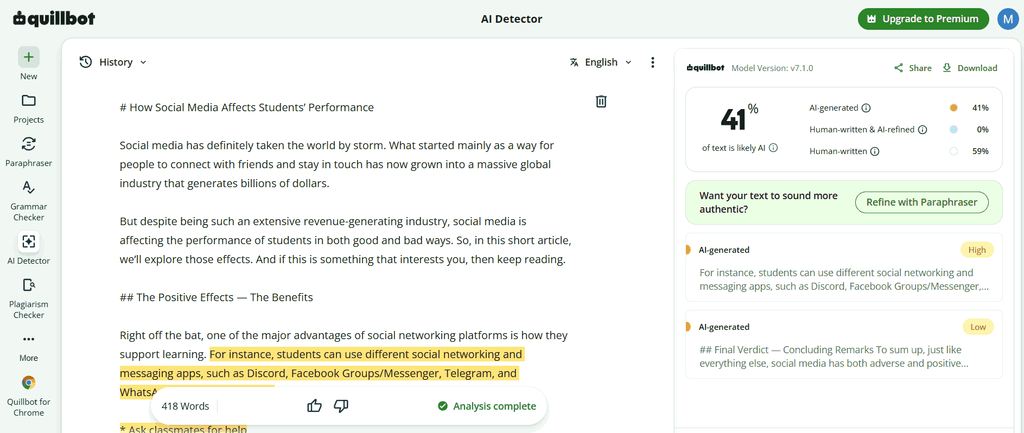Screen dimensions: 1024x433
Task: Click the AI Detector page title
Action: click(511, 19)
